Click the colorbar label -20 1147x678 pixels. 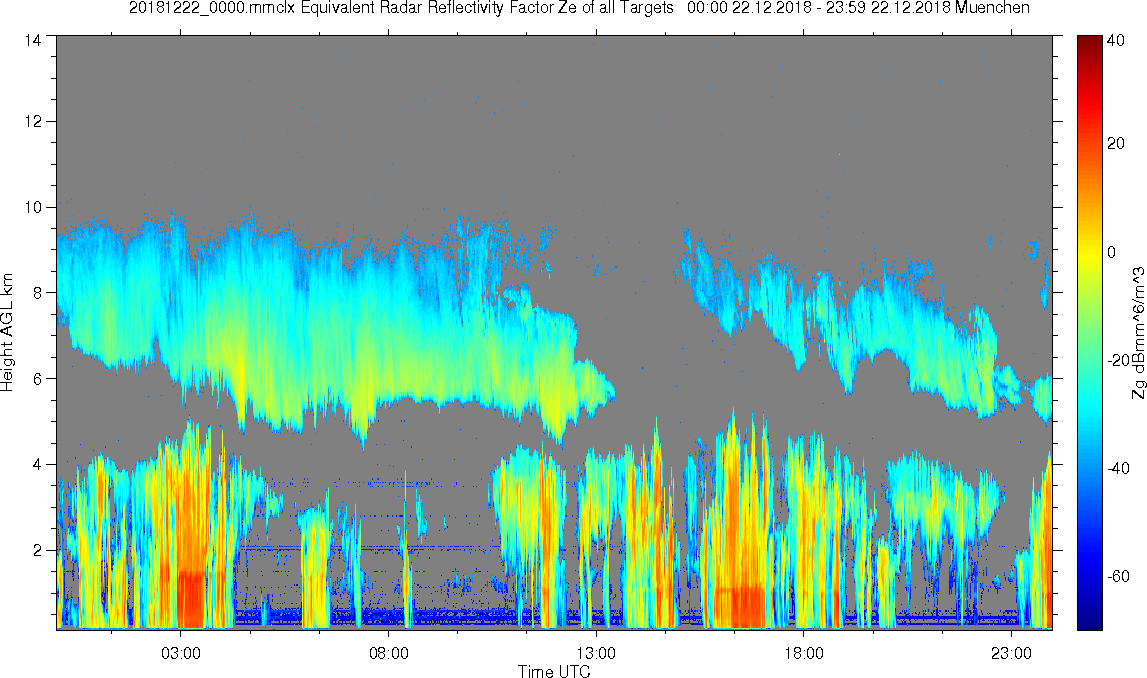tap(1119, 361)
